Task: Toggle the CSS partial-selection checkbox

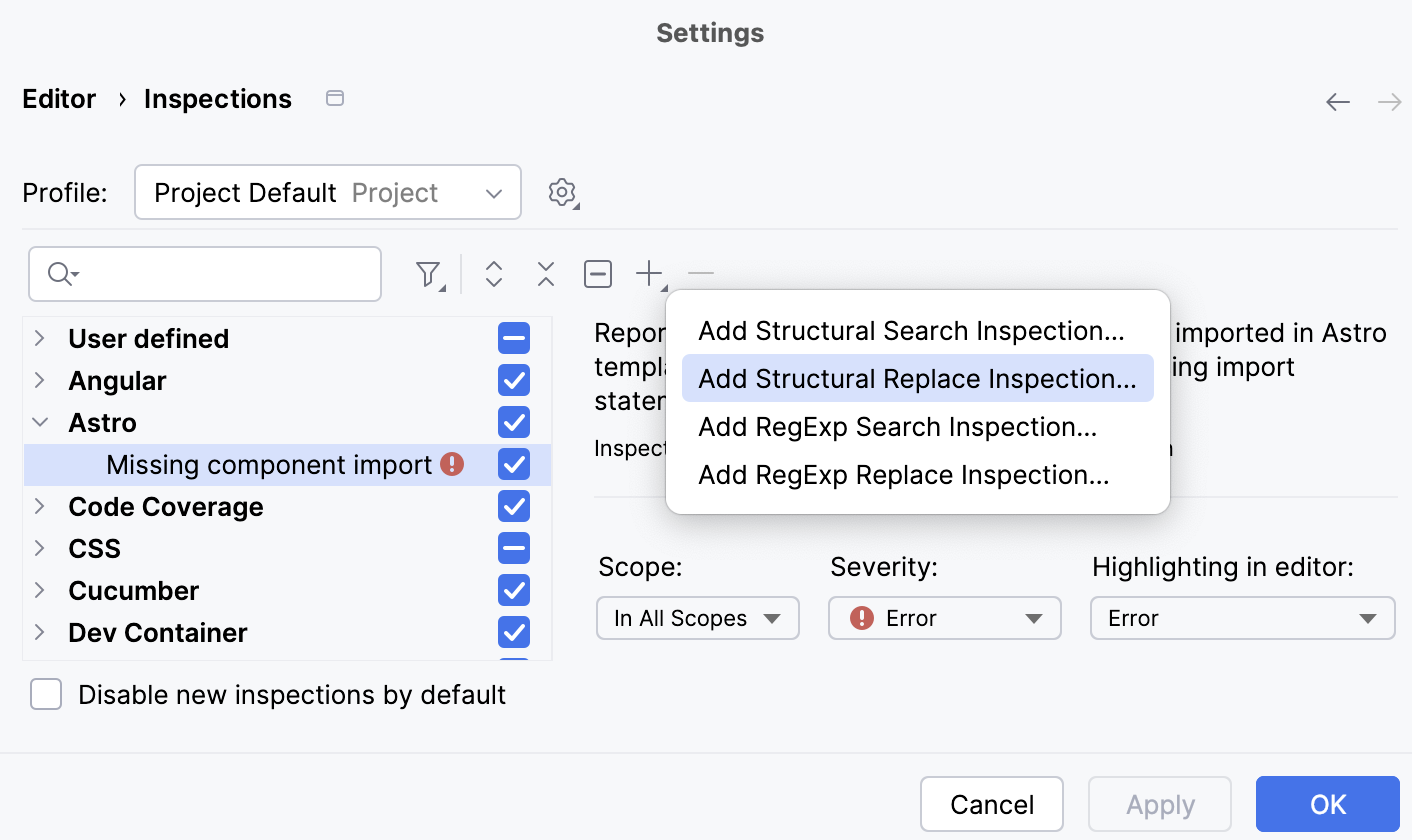Action: pyautogui.click(x=513, y=548)
